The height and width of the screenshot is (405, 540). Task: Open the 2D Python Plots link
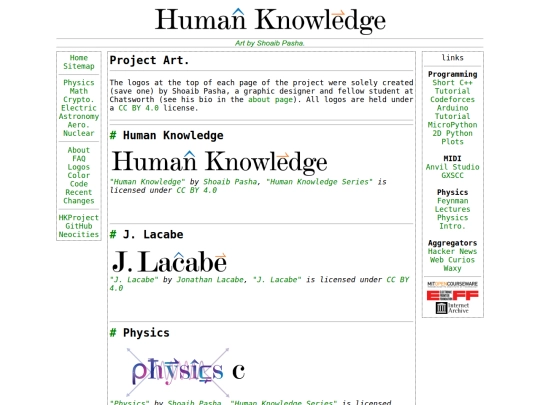452,137
